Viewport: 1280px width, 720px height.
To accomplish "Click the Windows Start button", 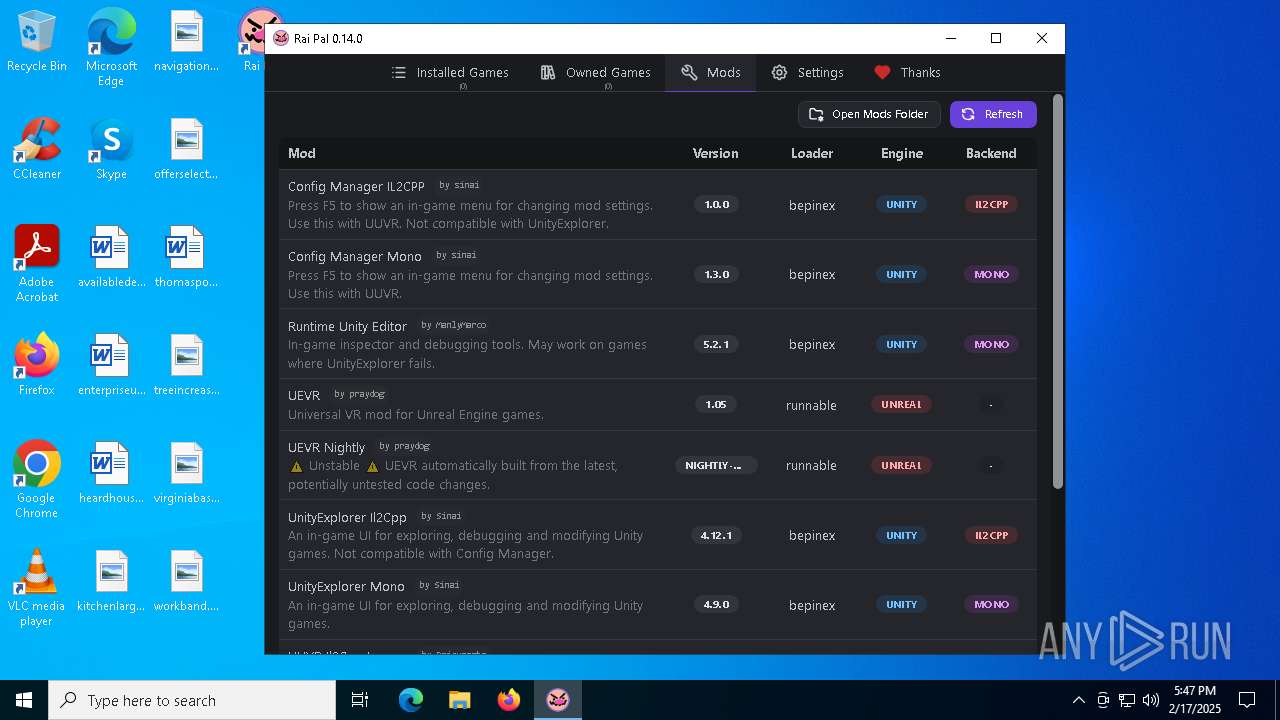I will point(24,700).
